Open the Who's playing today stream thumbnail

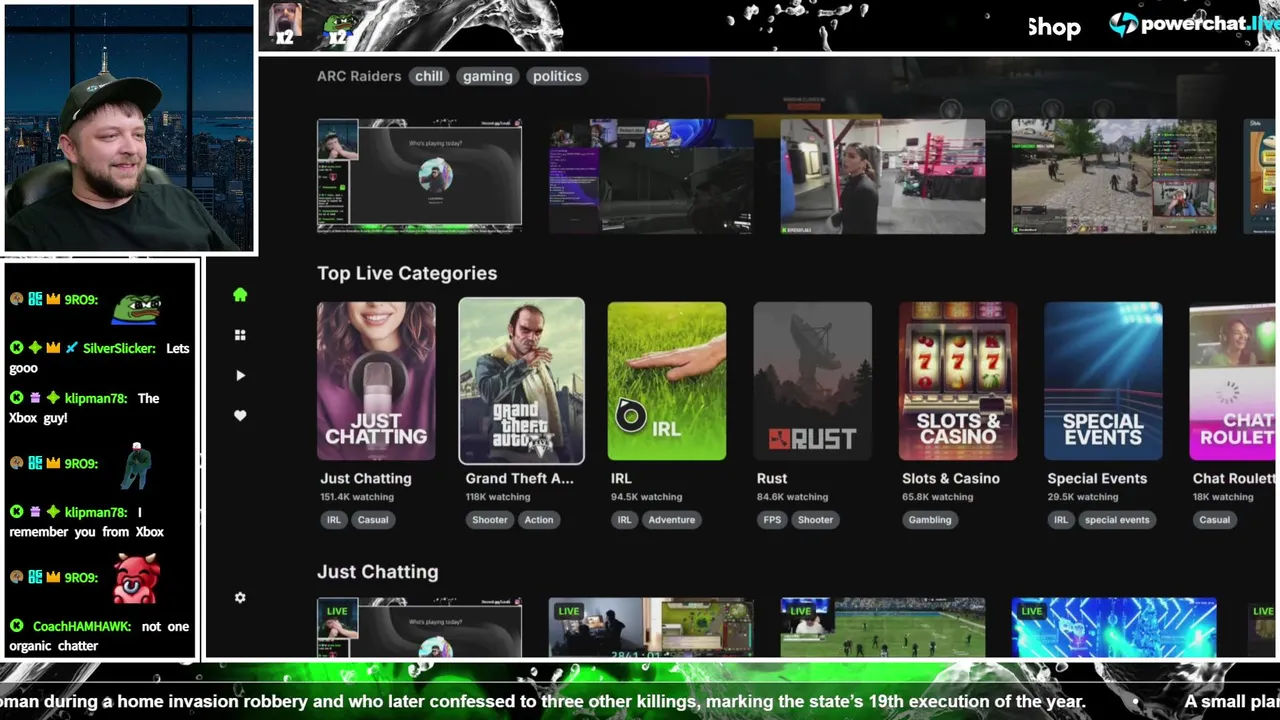click(419, 176)
